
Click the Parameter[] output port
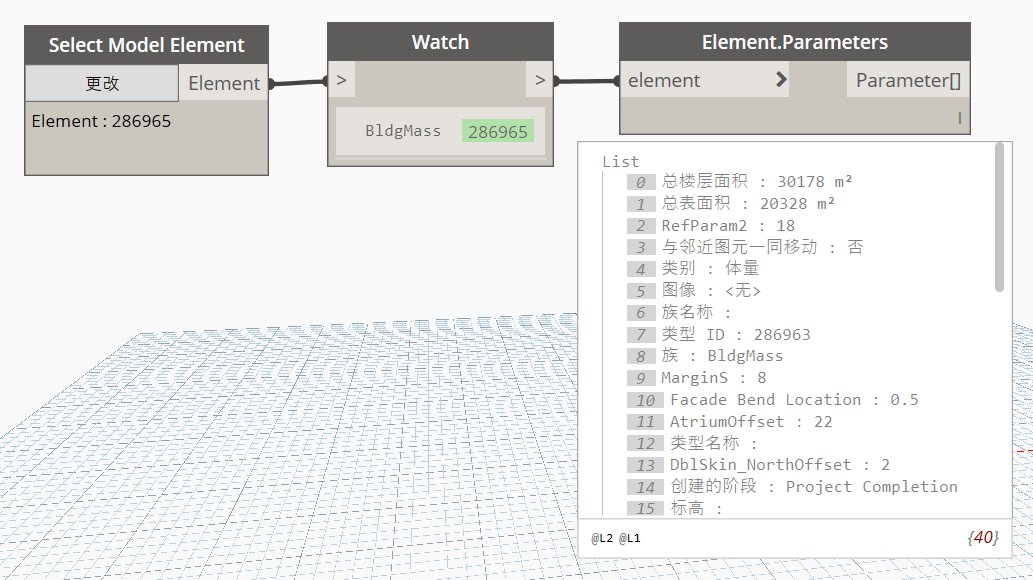coord(908,80)
